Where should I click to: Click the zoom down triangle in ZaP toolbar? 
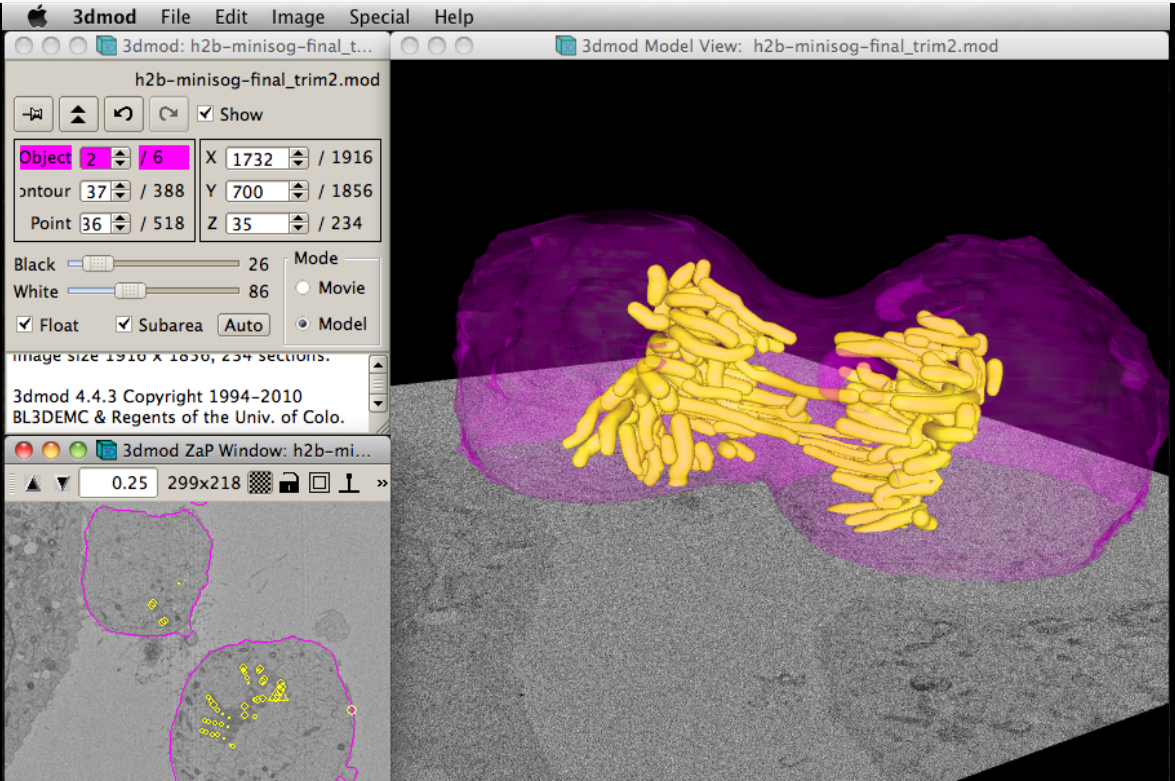(62, 484)
